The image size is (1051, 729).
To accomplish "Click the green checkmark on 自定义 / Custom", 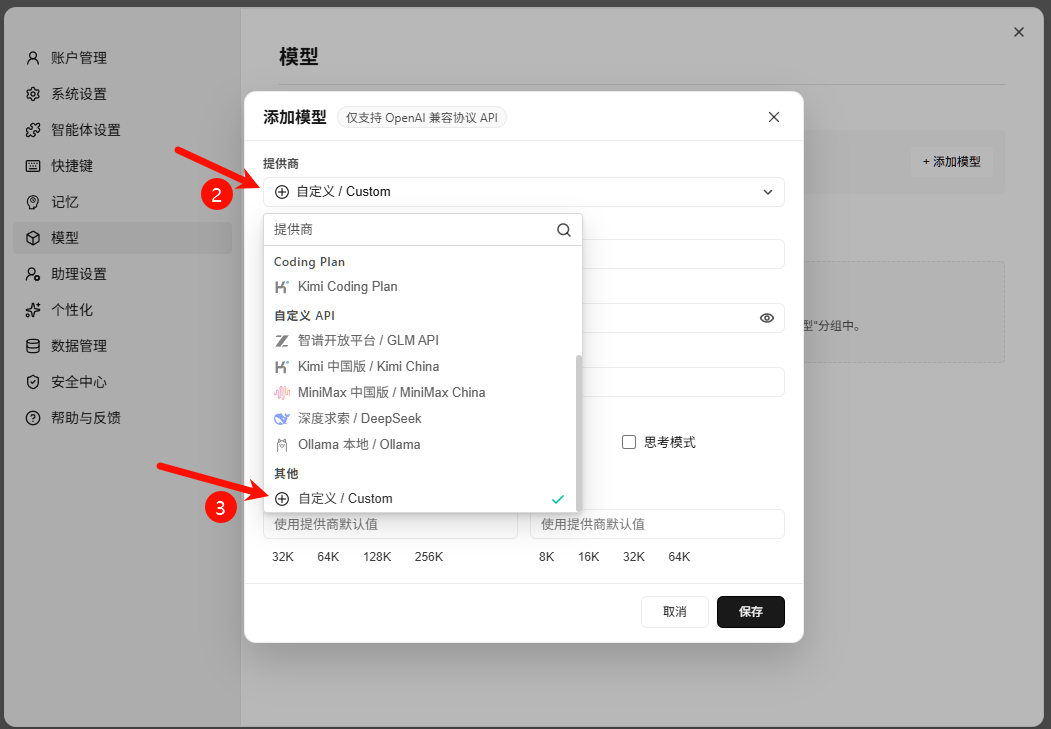I will [558, 499].
